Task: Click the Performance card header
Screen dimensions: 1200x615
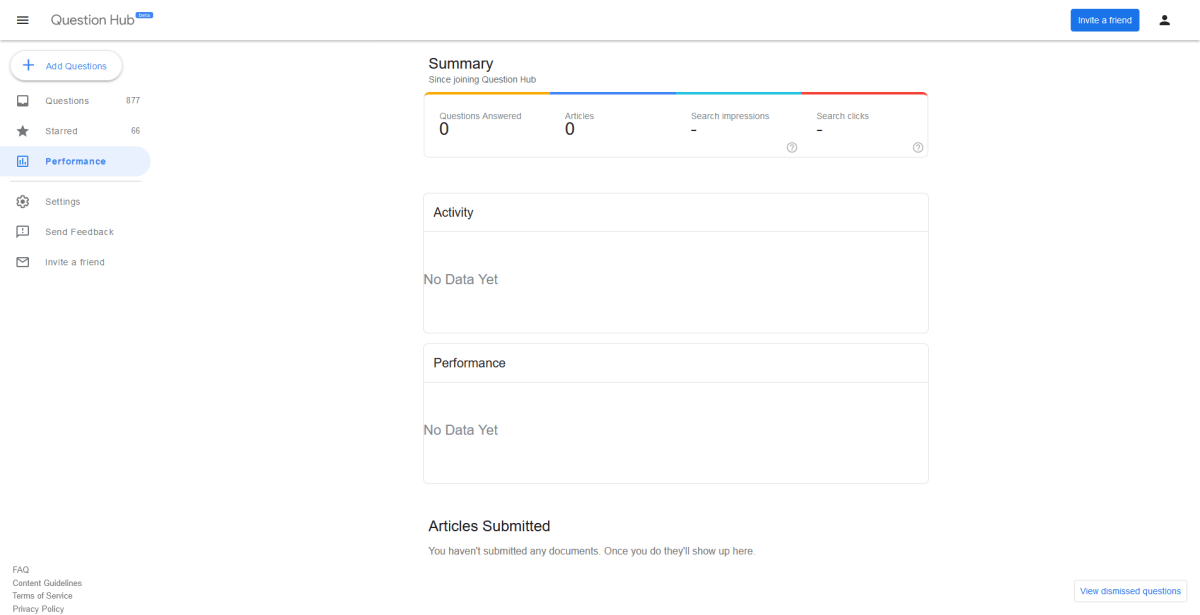Action: coord(676,363)
